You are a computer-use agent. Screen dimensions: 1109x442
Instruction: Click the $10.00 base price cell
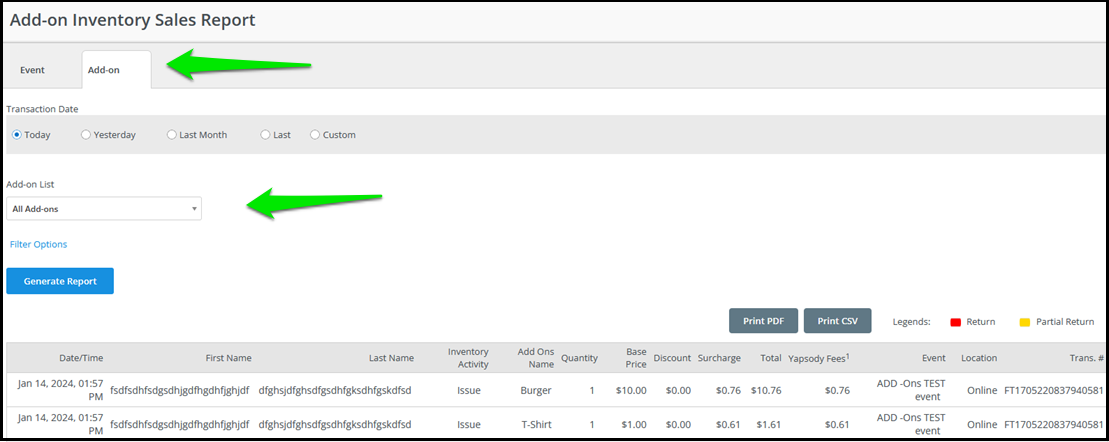(632, 390)
